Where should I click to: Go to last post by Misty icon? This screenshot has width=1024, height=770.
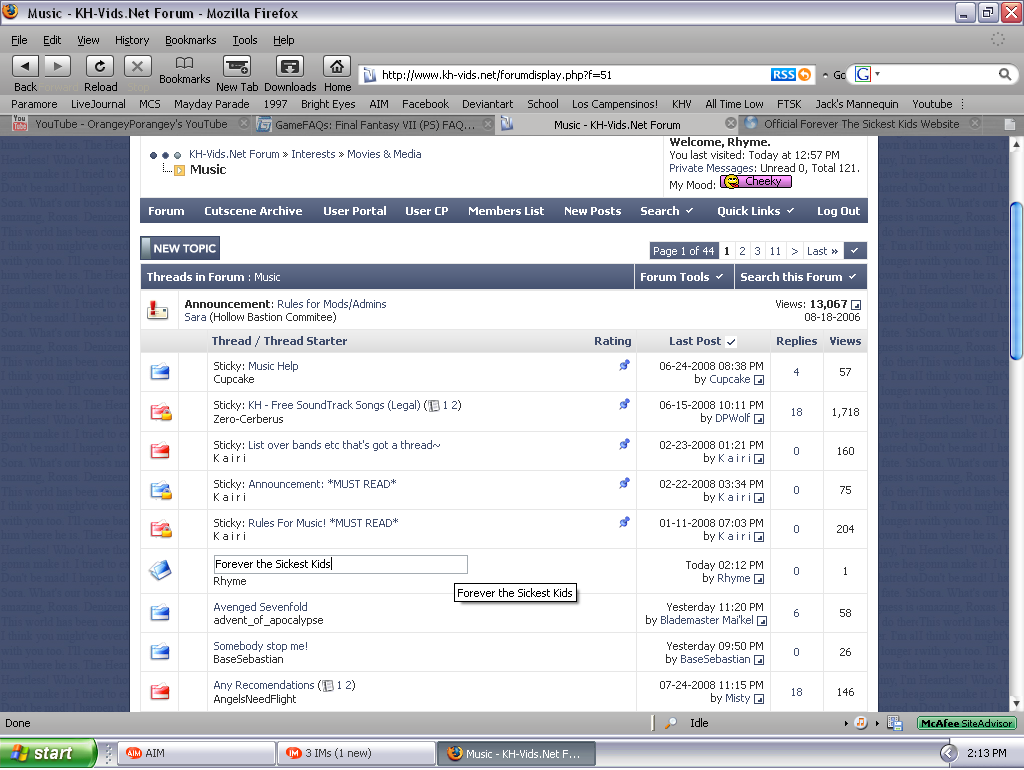pyautogui.click(x=759, y=699)
